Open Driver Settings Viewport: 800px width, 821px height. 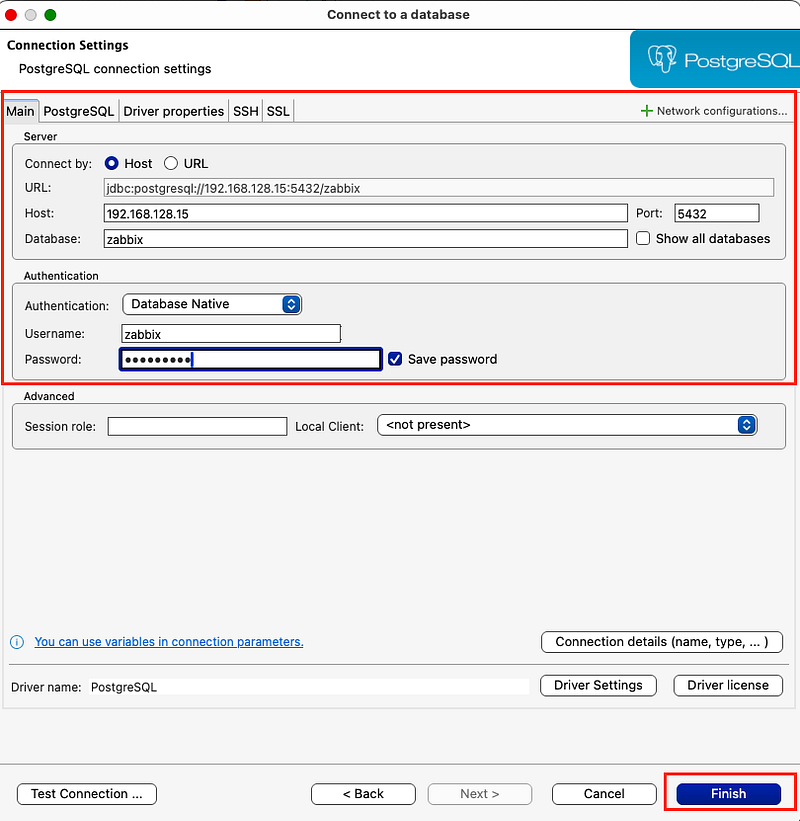coord(598,685)
